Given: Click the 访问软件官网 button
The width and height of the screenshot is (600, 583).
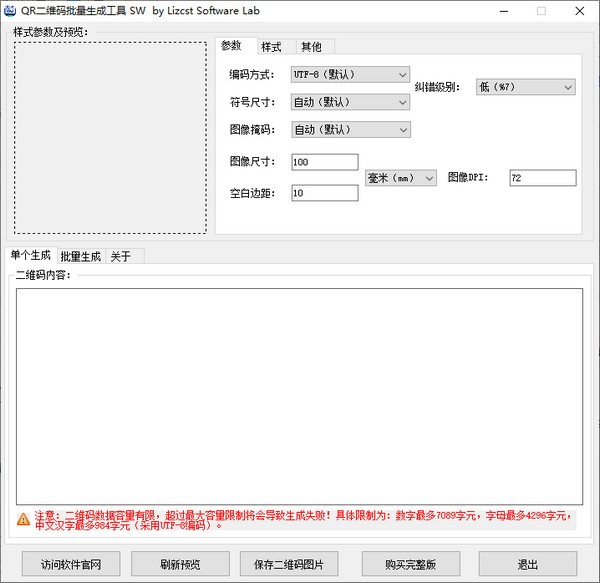Looking at the screenshot, I should [71, 564].
